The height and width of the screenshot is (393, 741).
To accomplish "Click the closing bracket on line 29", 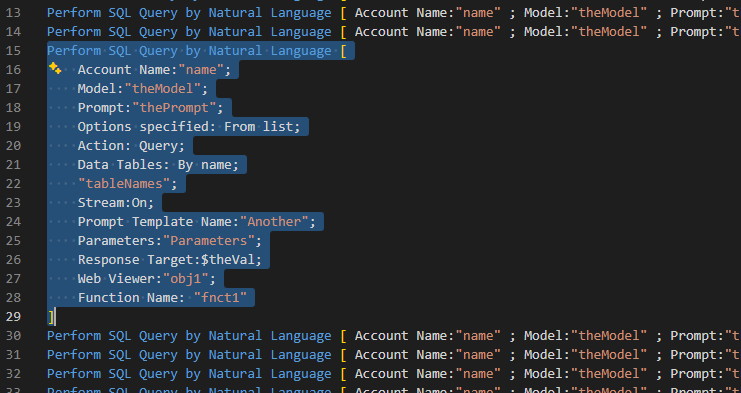I will click(x=51, y=316).
